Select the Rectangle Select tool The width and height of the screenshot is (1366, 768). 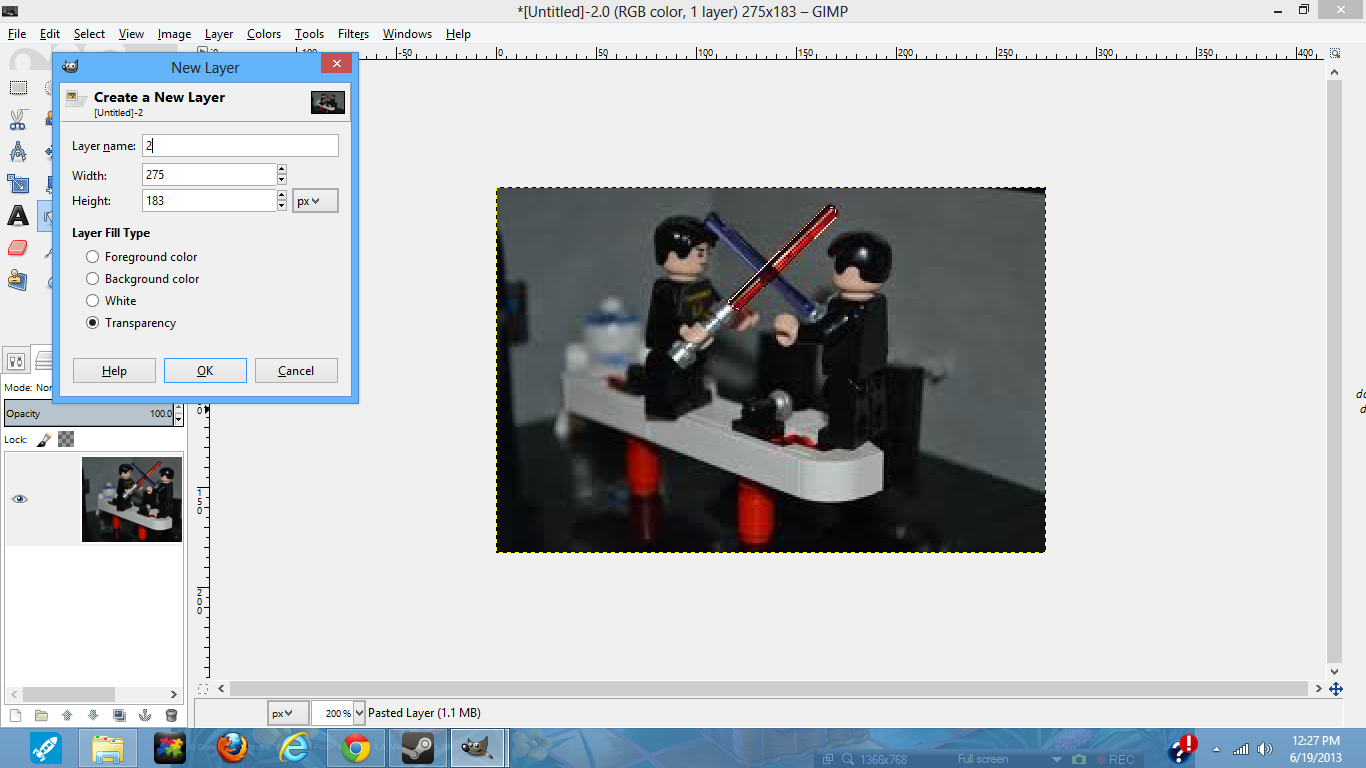click(x=18, y=88)
